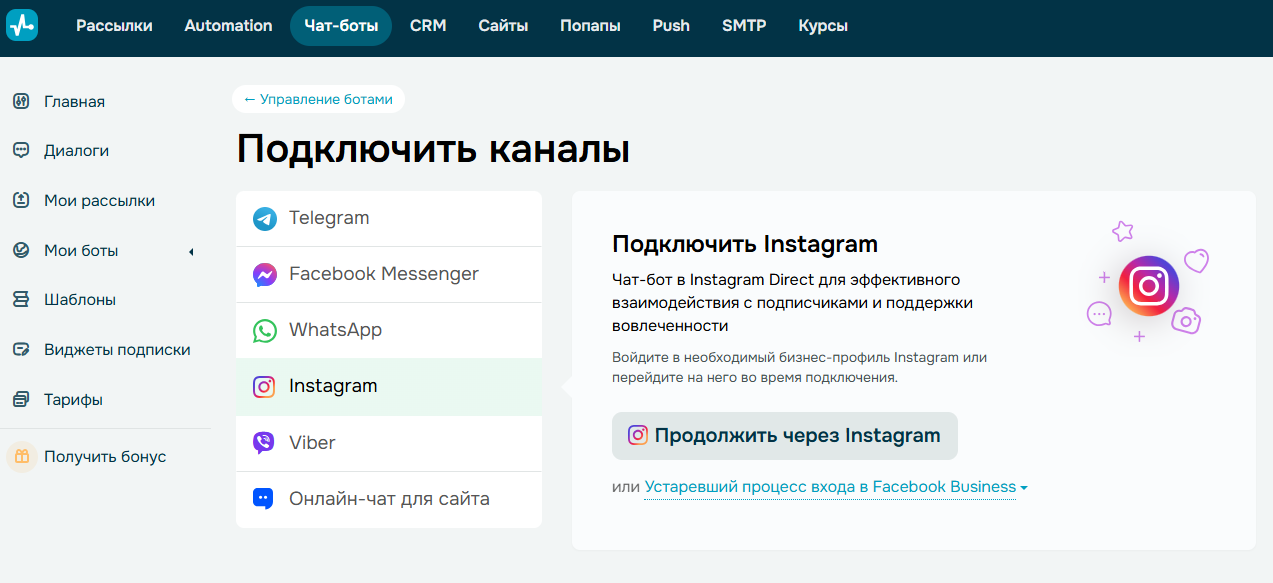The image size is (1273, 583).
Task: Click the Шаблоны stack icon
Action: pos(21,299)
